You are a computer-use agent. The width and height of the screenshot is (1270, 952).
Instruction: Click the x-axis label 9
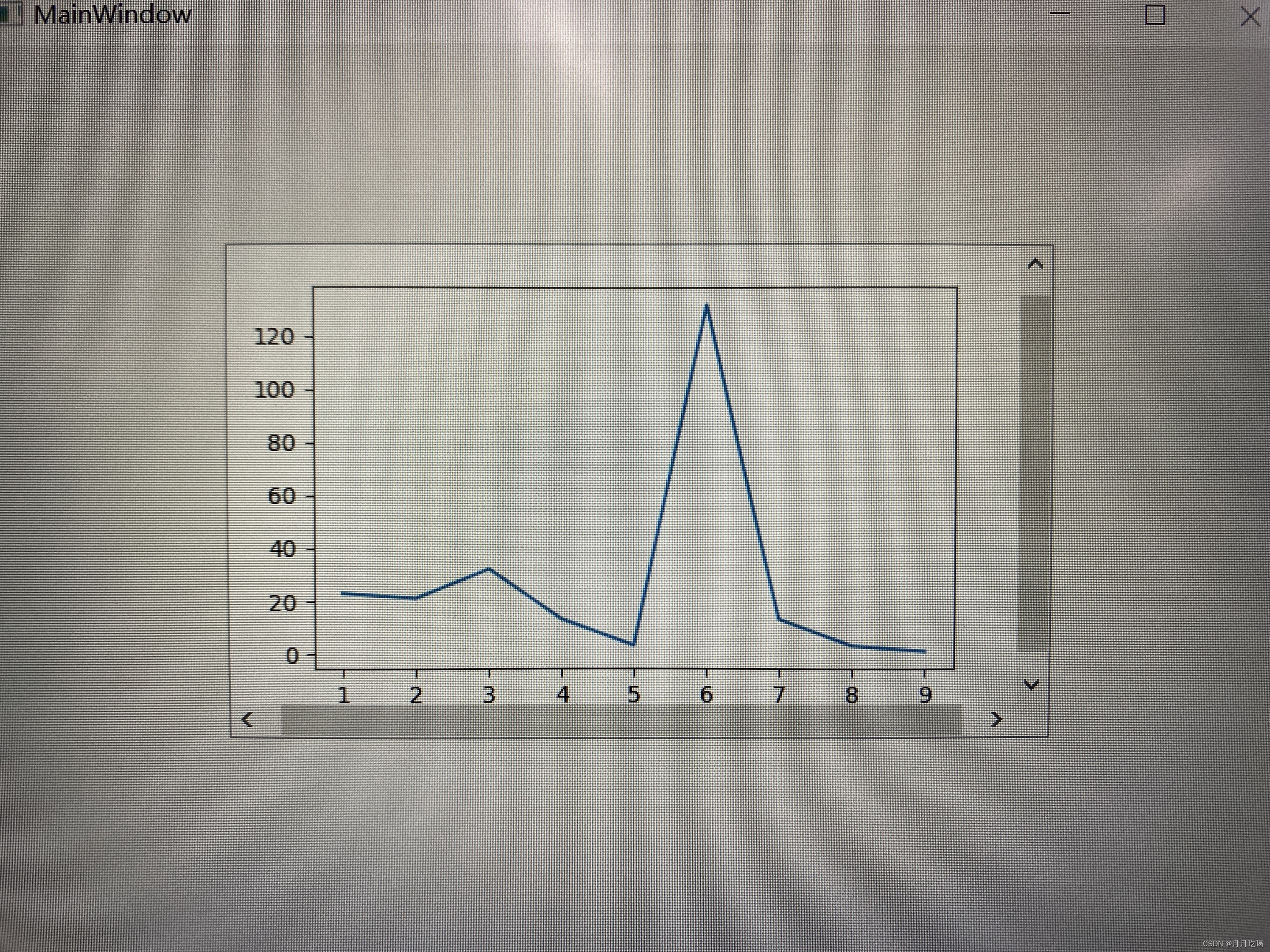(x=925, y=695)
